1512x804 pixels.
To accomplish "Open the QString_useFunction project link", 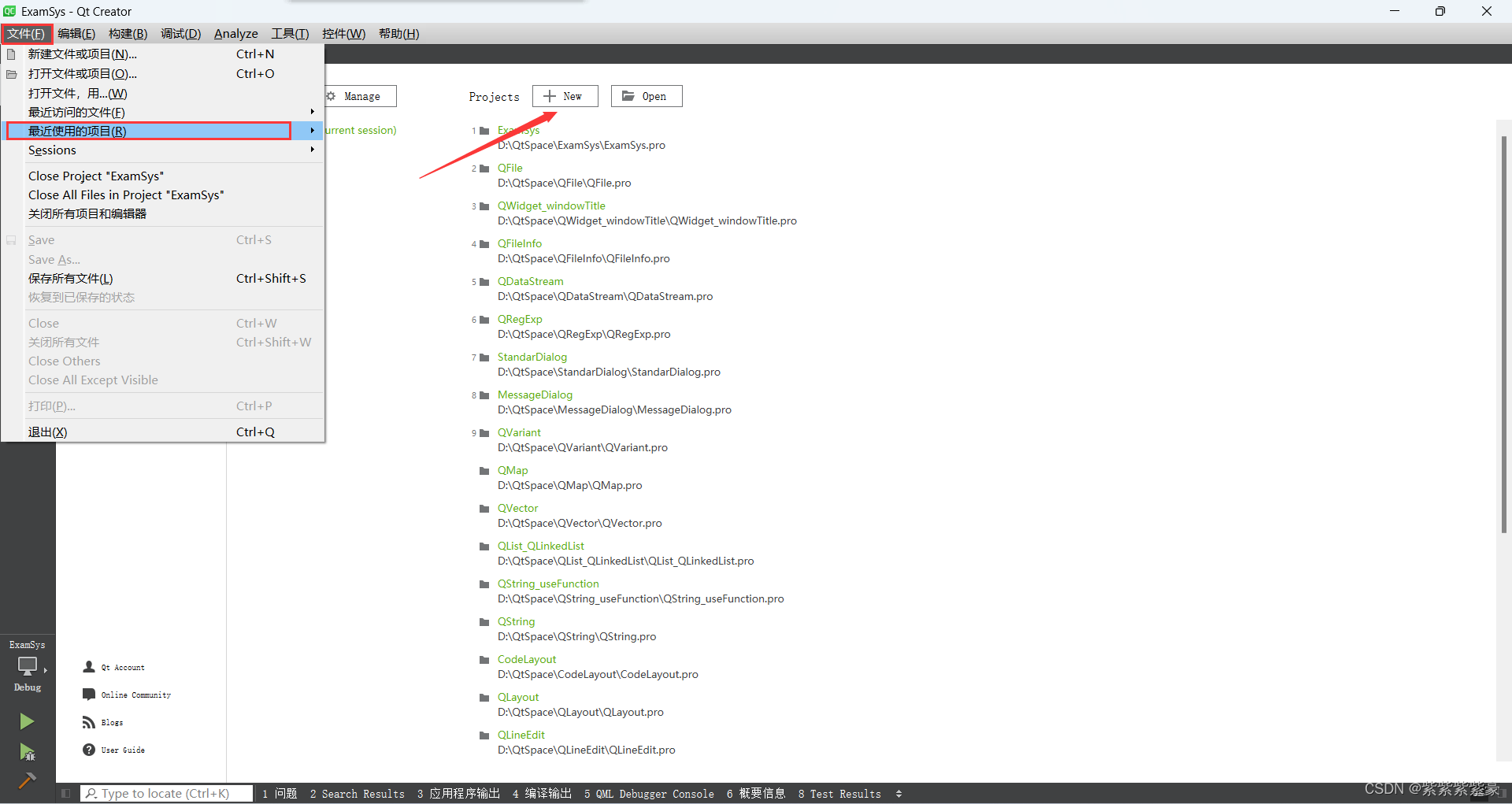I will 548,584.
